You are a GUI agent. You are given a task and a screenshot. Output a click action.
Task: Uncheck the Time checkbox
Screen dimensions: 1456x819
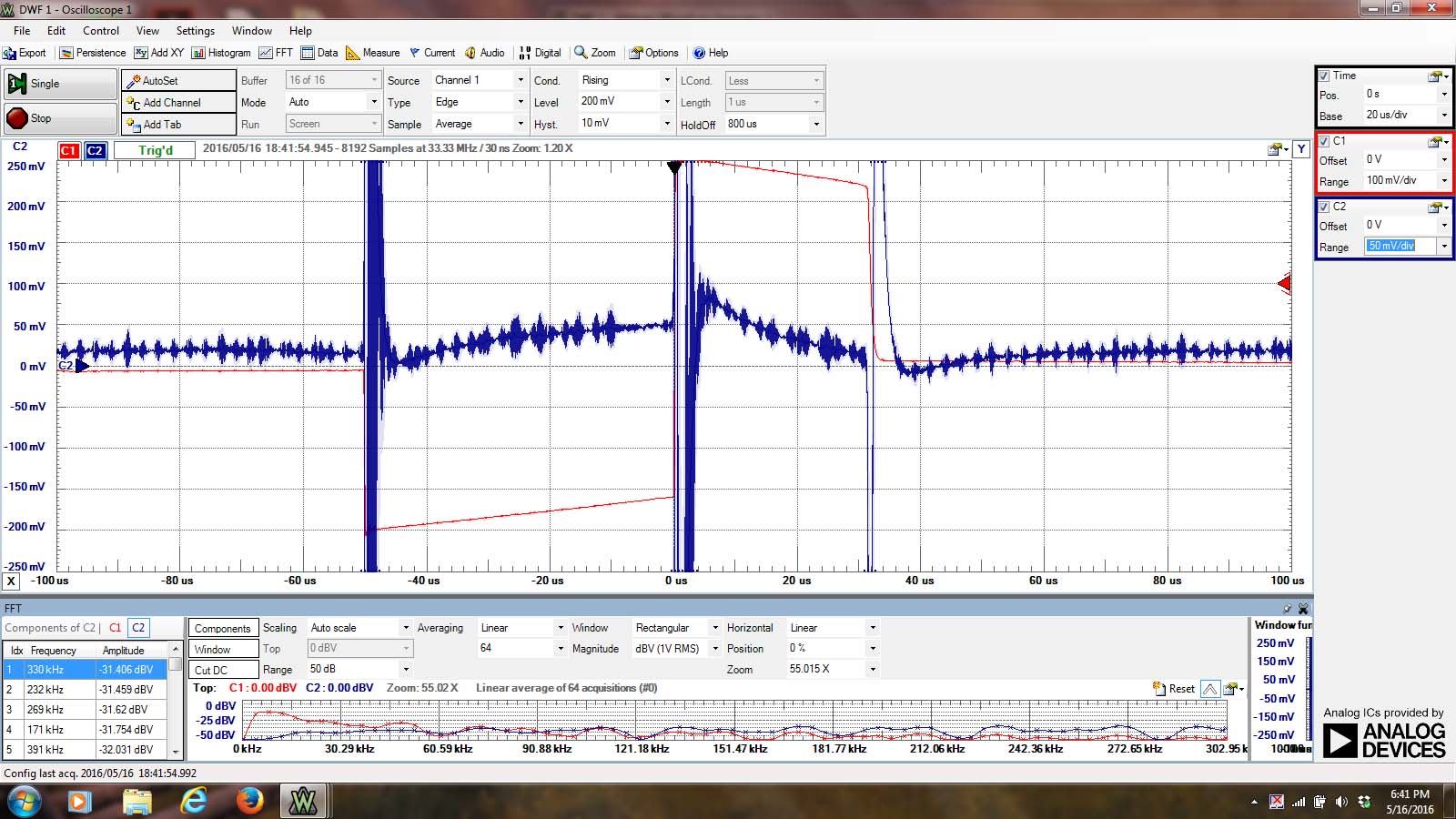pos(1324,76)
